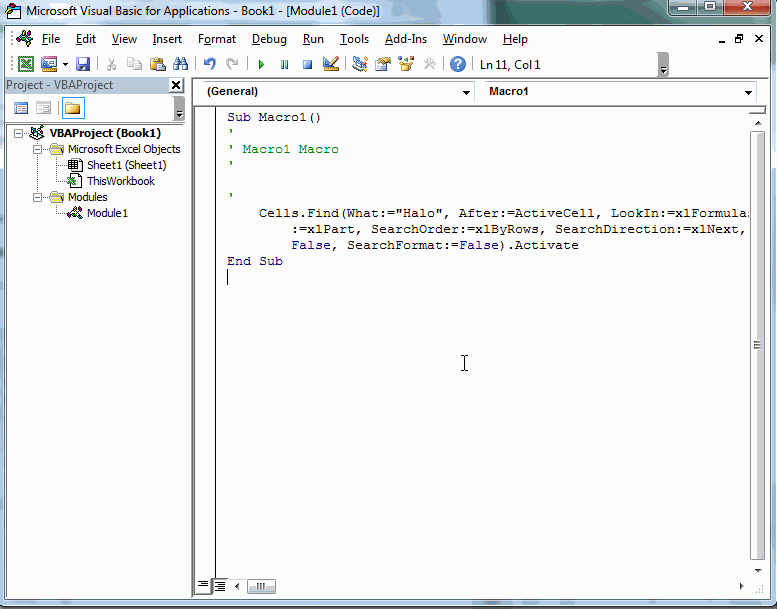Click the Break pause icon
This screenshot has height=609, width=777.
[x=284, y=64]
